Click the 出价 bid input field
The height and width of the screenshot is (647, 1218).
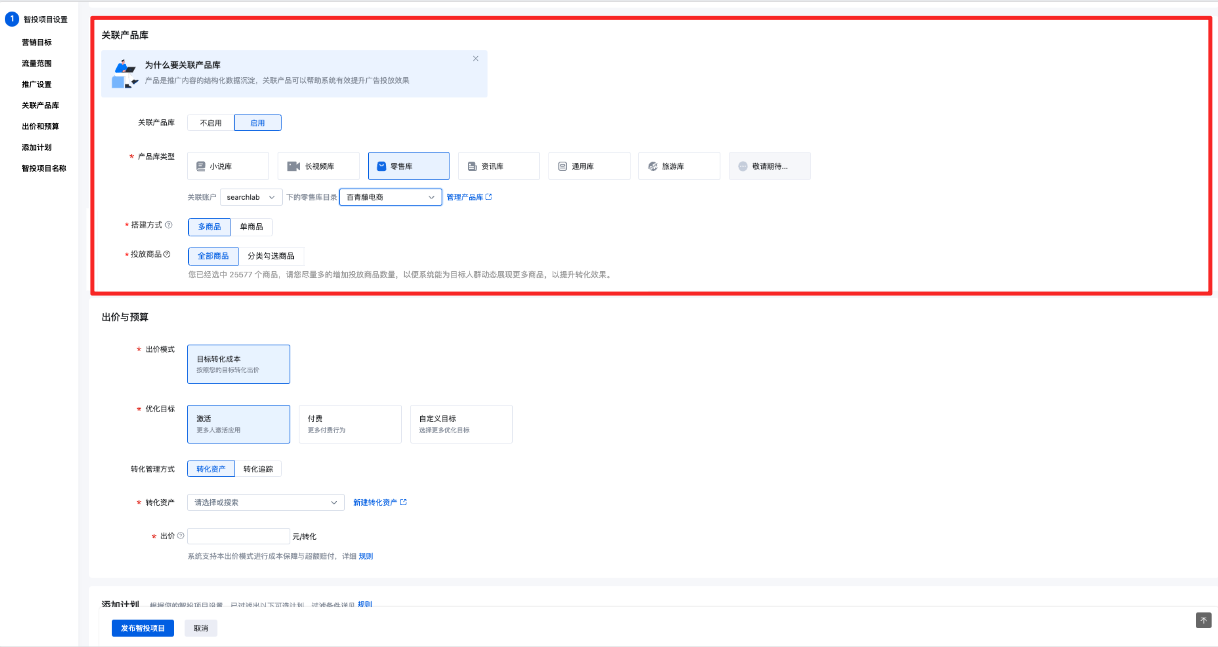(239, 537)
